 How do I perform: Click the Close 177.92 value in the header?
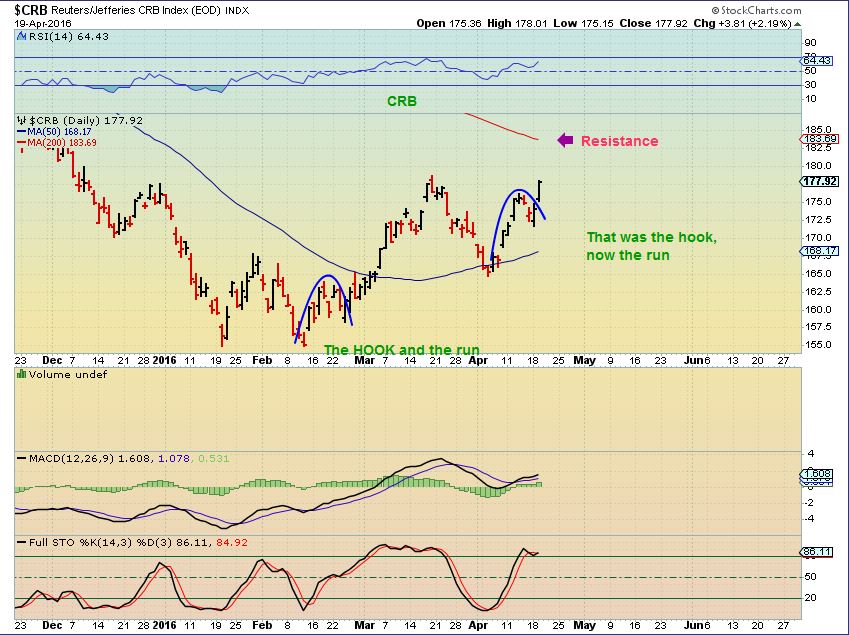(x=654, y=23)
